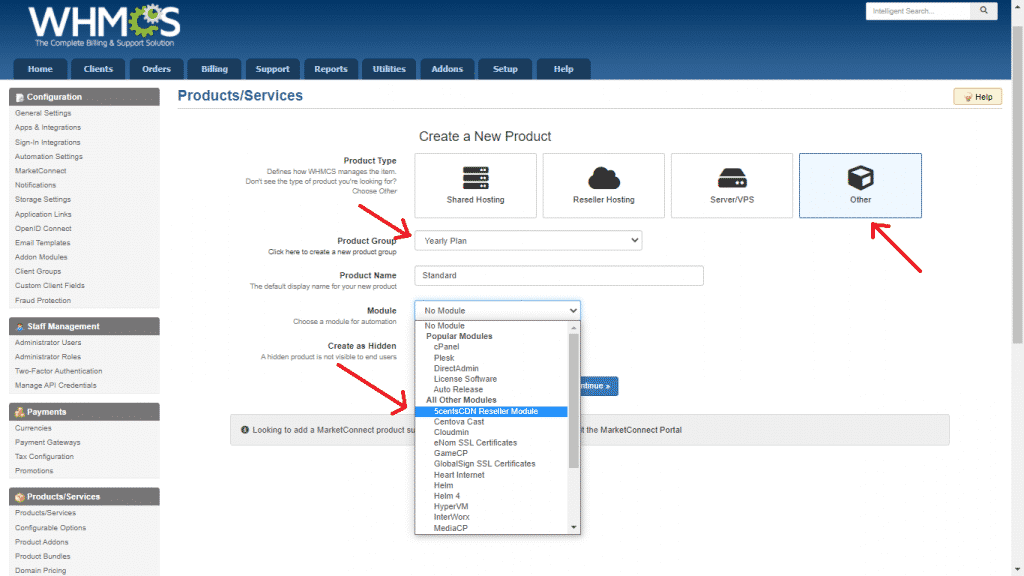The image size is (1024, 576).
Task: Open the Help menu tab
Action: pos(564,69)
